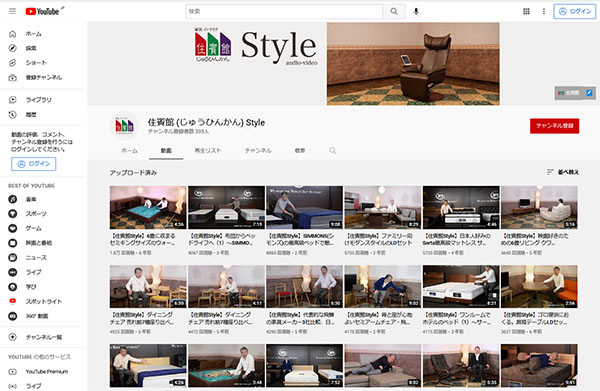The image size is (600, 391).
Task: Open 登録チャンネル in sidebar
Action: click(42, 77)
